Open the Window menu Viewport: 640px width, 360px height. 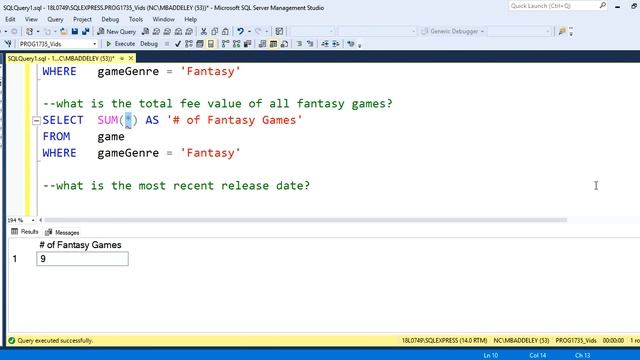pyautogui.click(x=163, y=19)
